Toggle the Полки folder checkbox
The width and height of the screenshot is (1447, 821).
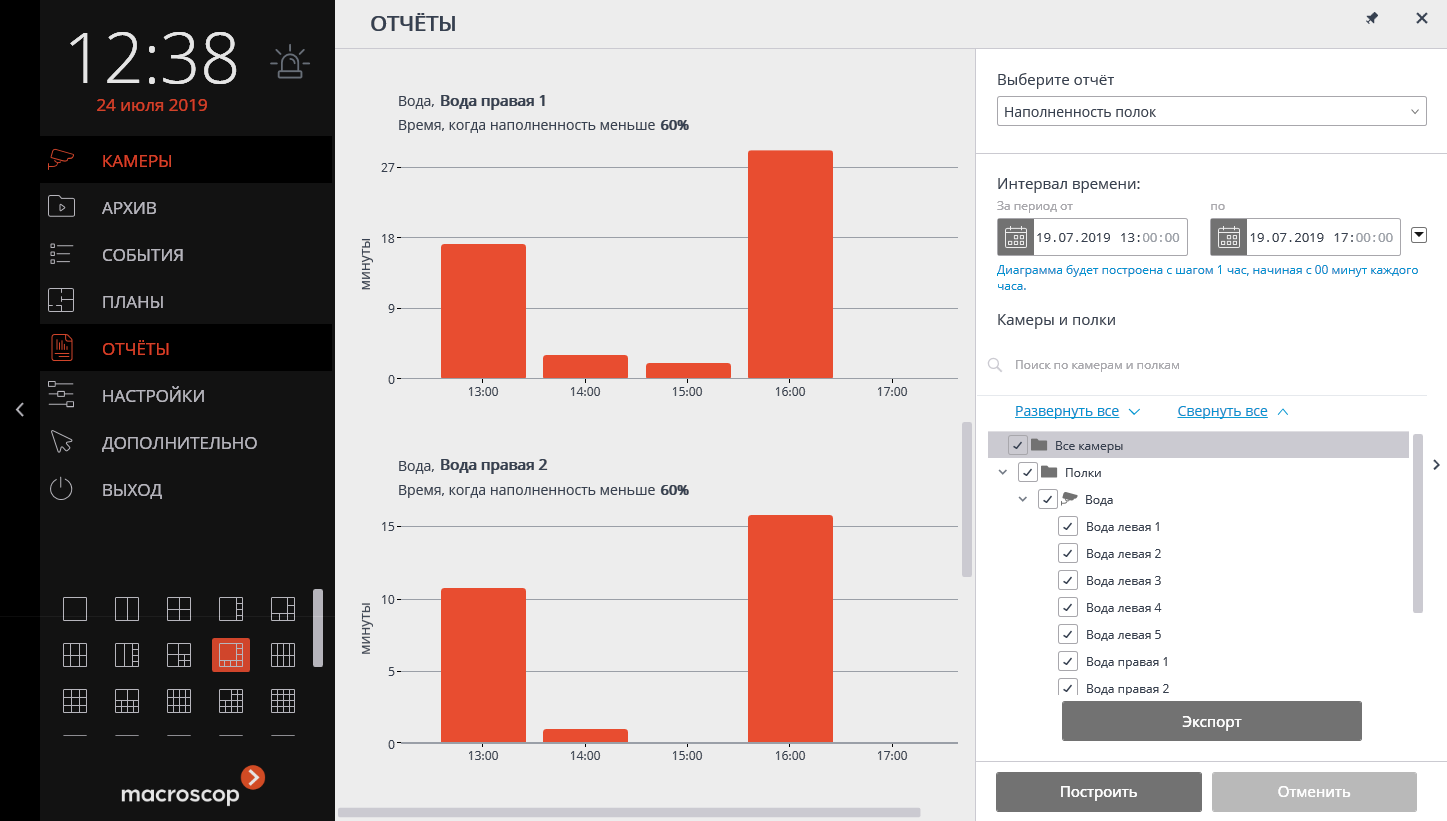pos(1027,472)
